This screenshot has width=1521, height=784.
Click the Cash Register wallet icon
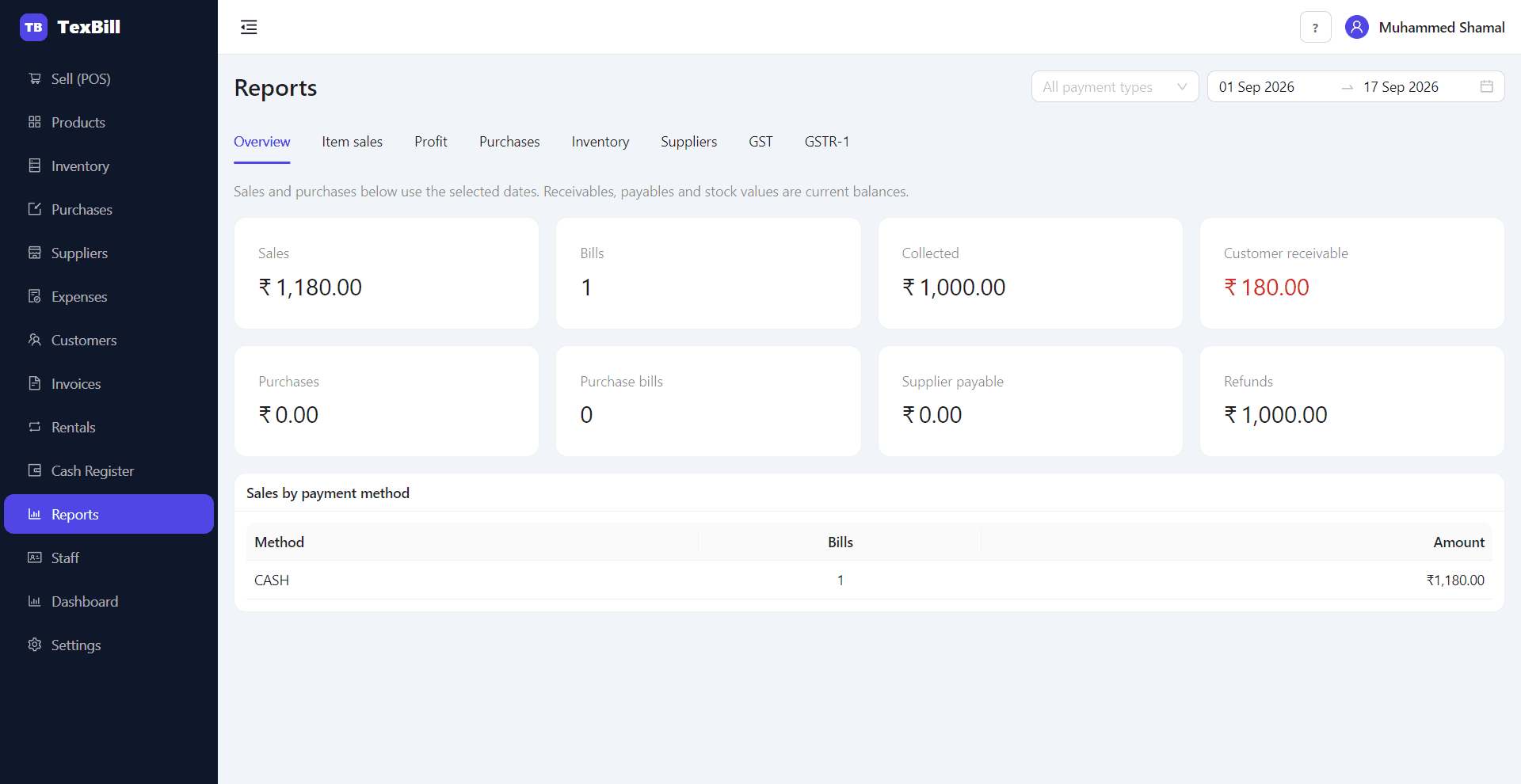click(x=35, y=470)
